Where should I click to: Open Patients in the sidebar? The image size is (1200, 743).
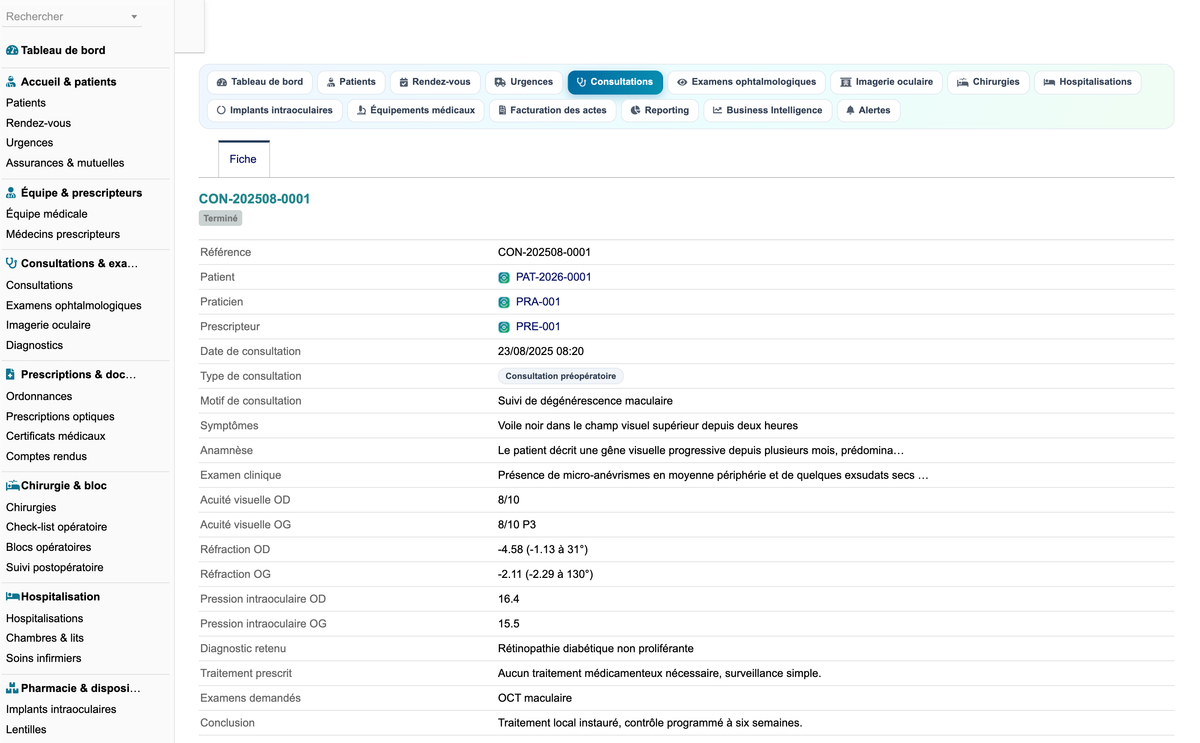pos(26,103)
